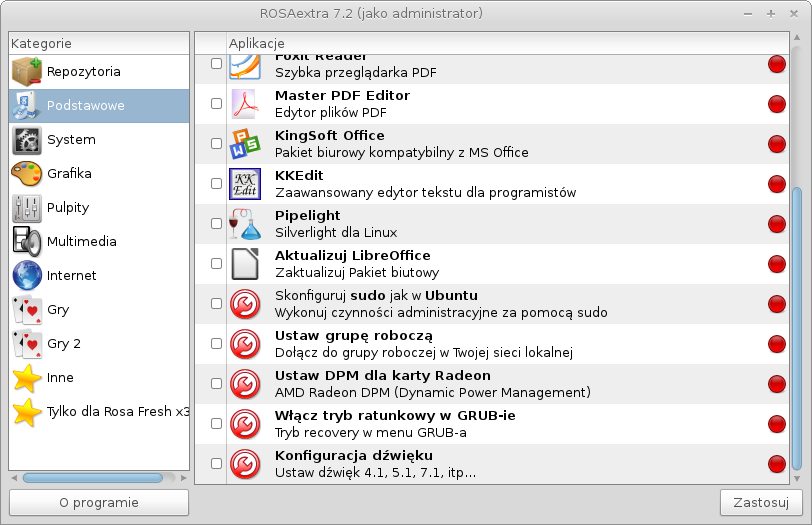Click the Aplikacje column header
Image resolution: width=812 pixels, height=525 pixels.
pyautogui.click(x=508, y=43)
